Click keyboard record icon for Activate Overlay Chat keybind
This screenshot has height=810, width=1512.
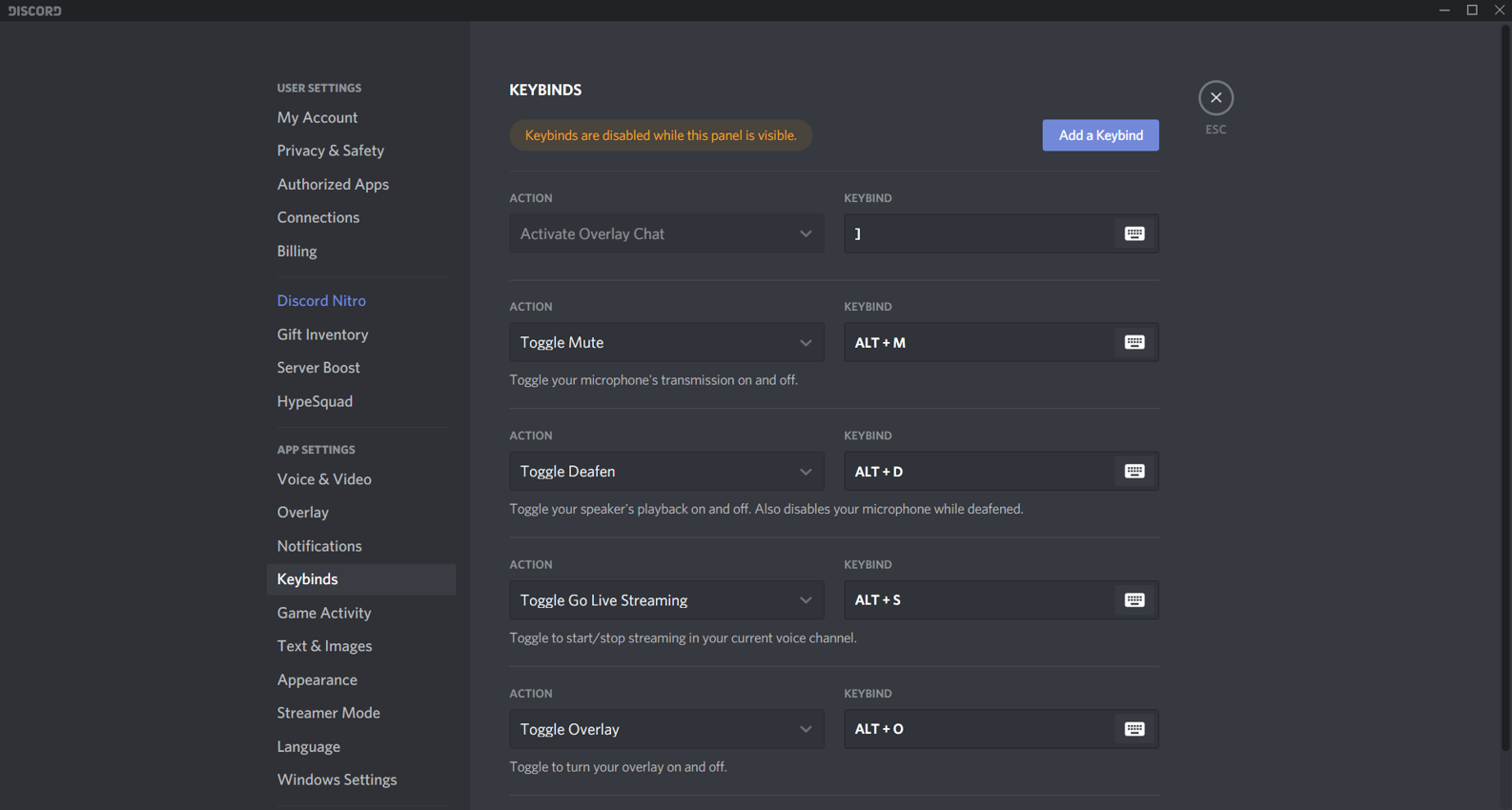point(1134,233)
